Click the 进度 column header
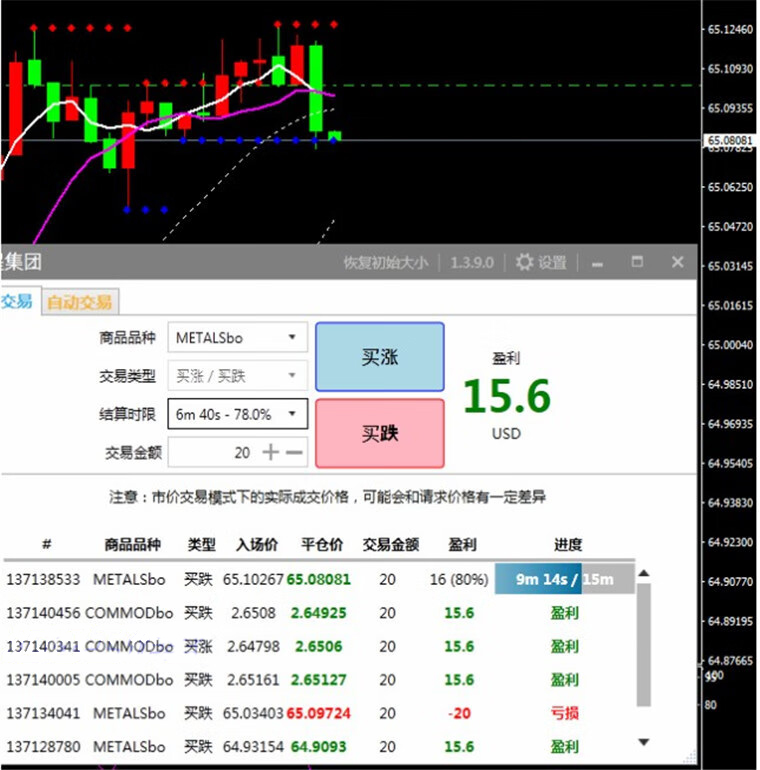Screen dimensions: 760x770 coord(568,544)
